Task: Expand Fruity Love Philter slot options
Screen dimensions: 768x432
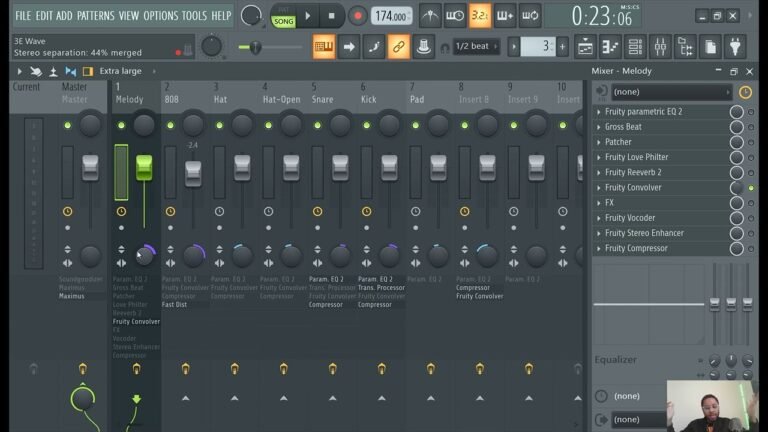Action: [599, 158]
